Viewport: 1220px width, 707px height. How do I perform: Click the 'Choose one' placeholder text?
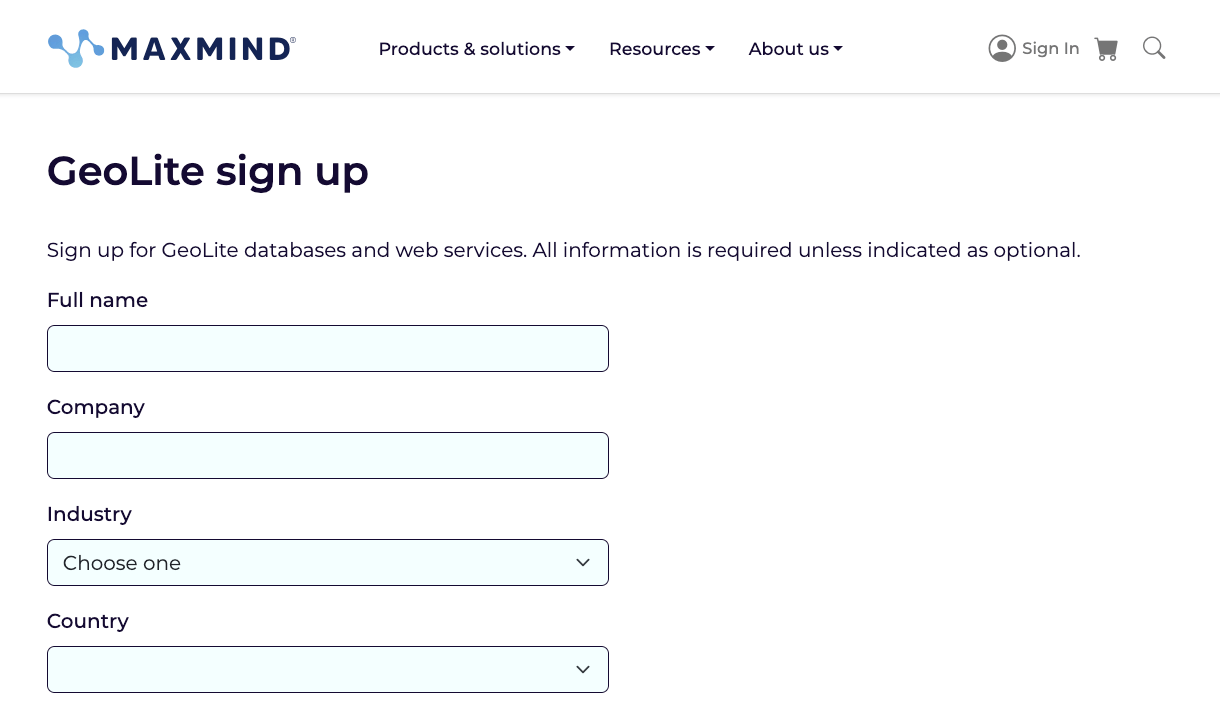pos(122,563)
